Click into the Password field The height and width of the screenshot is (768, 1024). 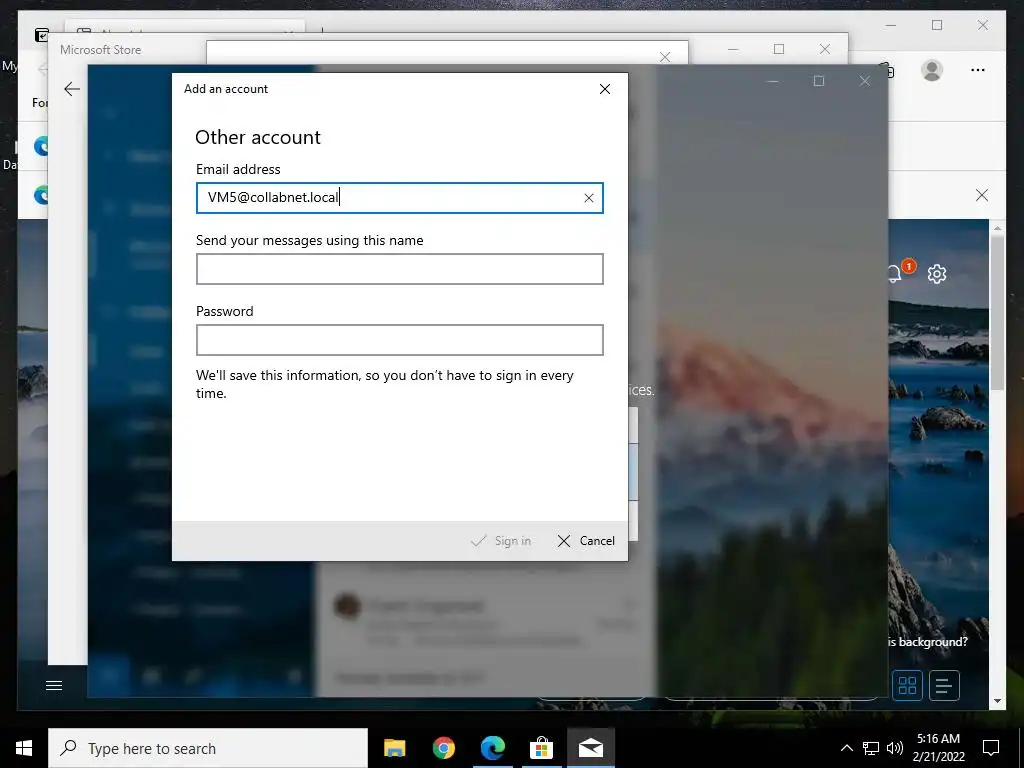coord(400,340)
